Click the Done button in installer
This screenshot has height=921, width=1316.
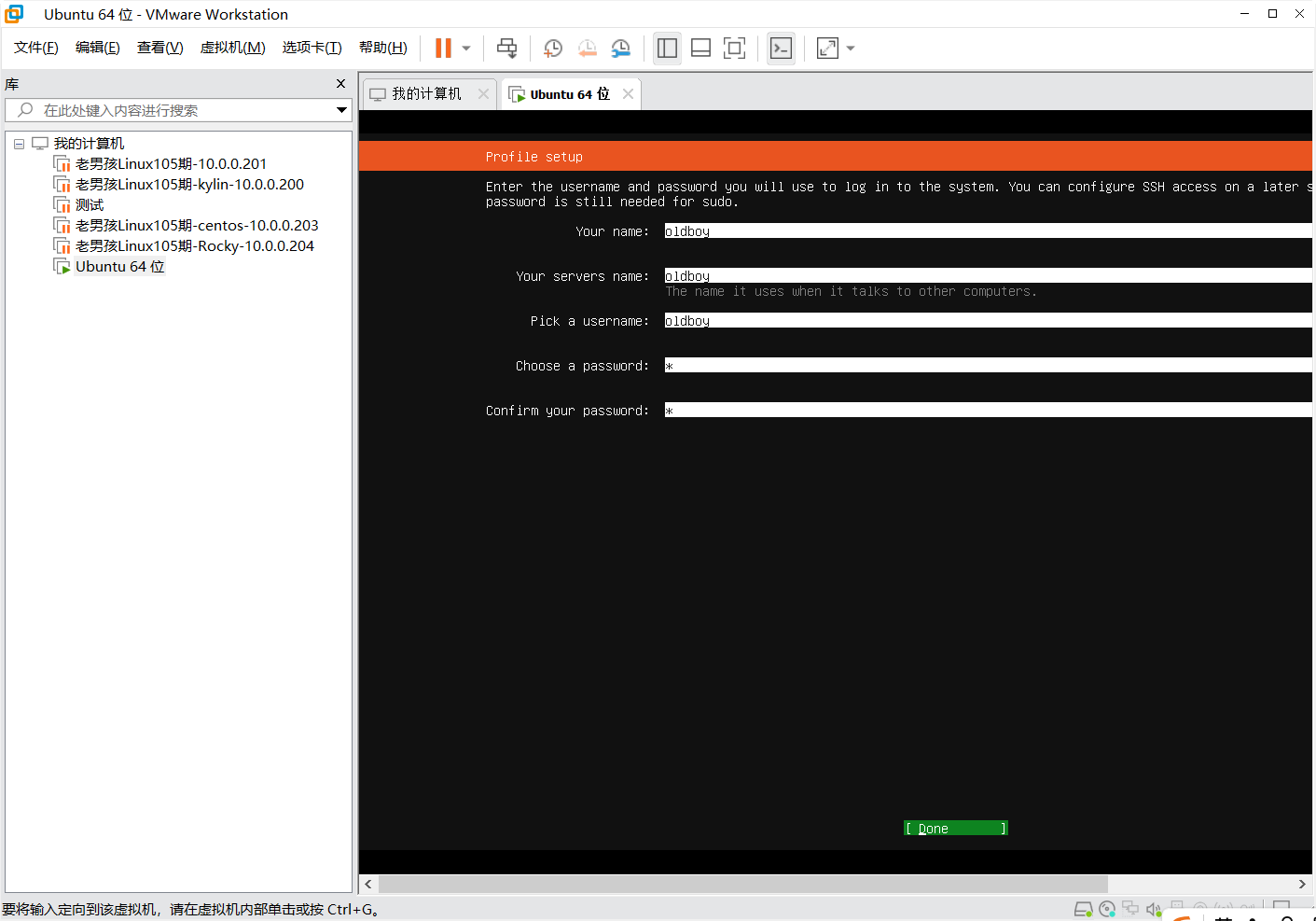[x=956, y=829]
